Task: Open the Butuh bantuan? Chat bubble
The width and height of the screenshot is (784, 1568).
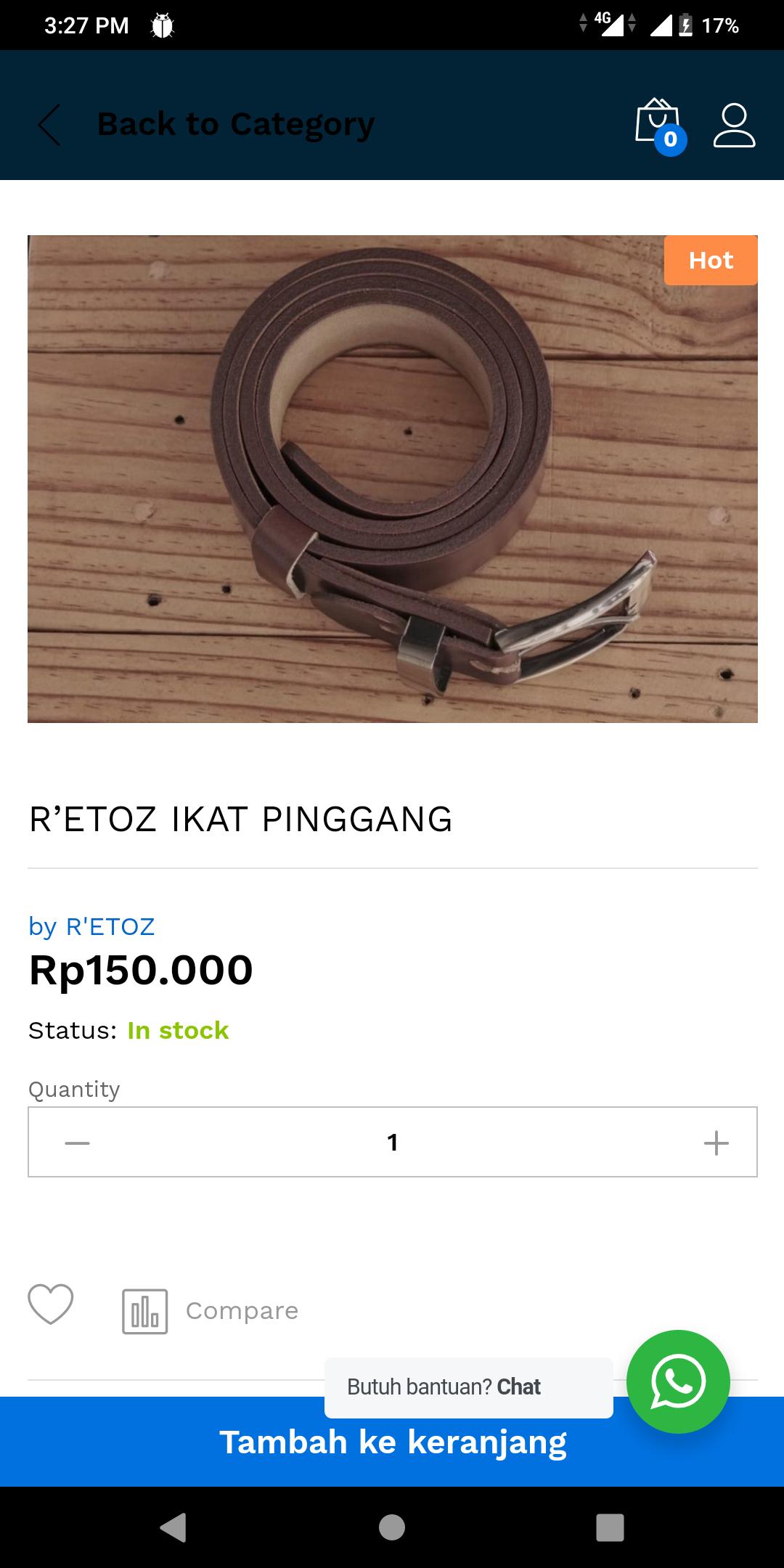Action: [468, 1387]
